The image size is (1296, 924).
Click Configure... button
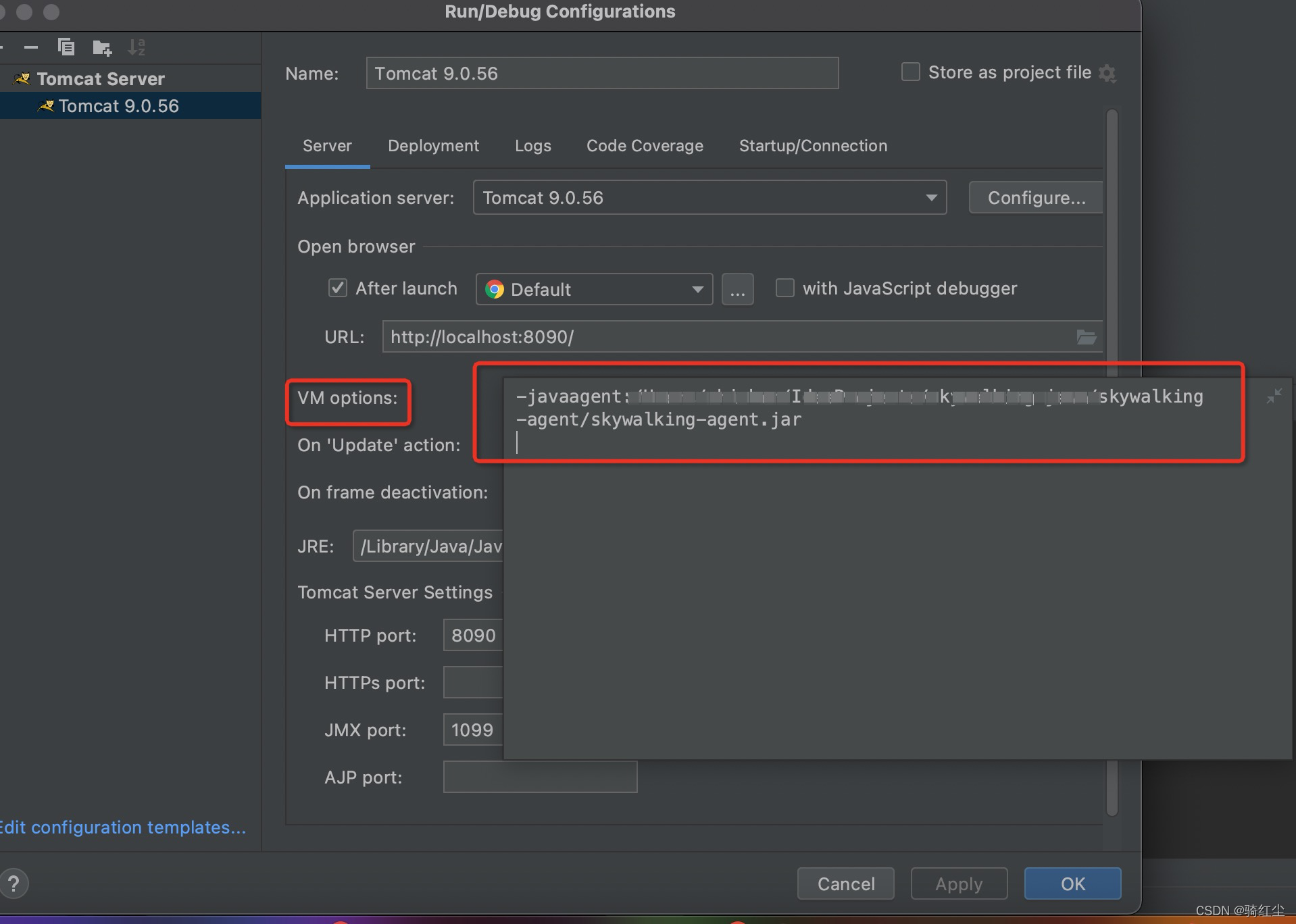[1036, 197]
